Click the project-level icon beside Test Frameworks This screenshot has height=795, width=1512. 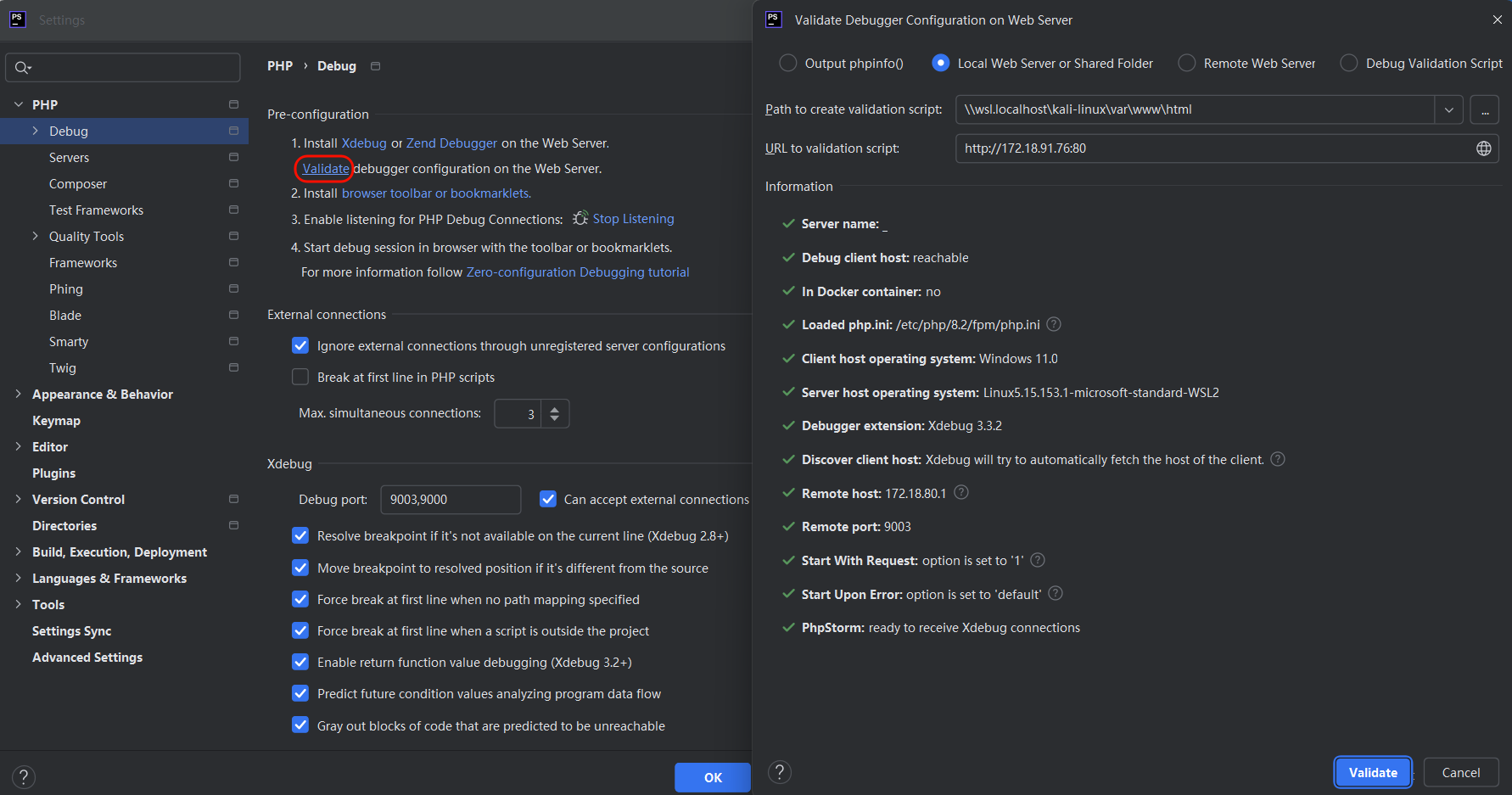(233, 210)
